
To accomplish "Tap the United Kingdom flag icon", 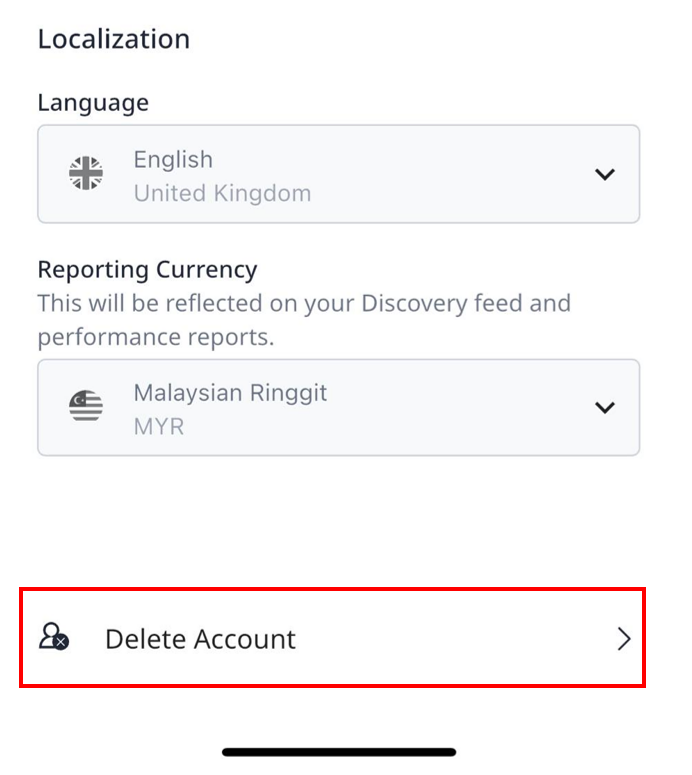I will click(x=86, y=173).
